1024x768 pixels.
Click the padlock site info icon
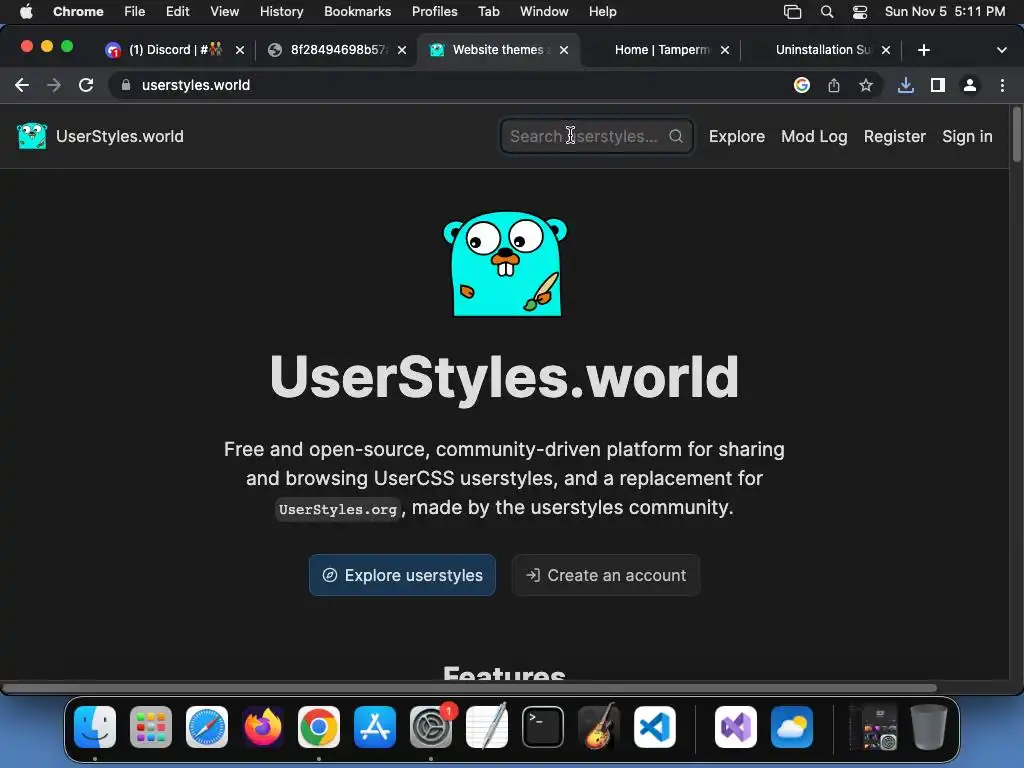126,85
